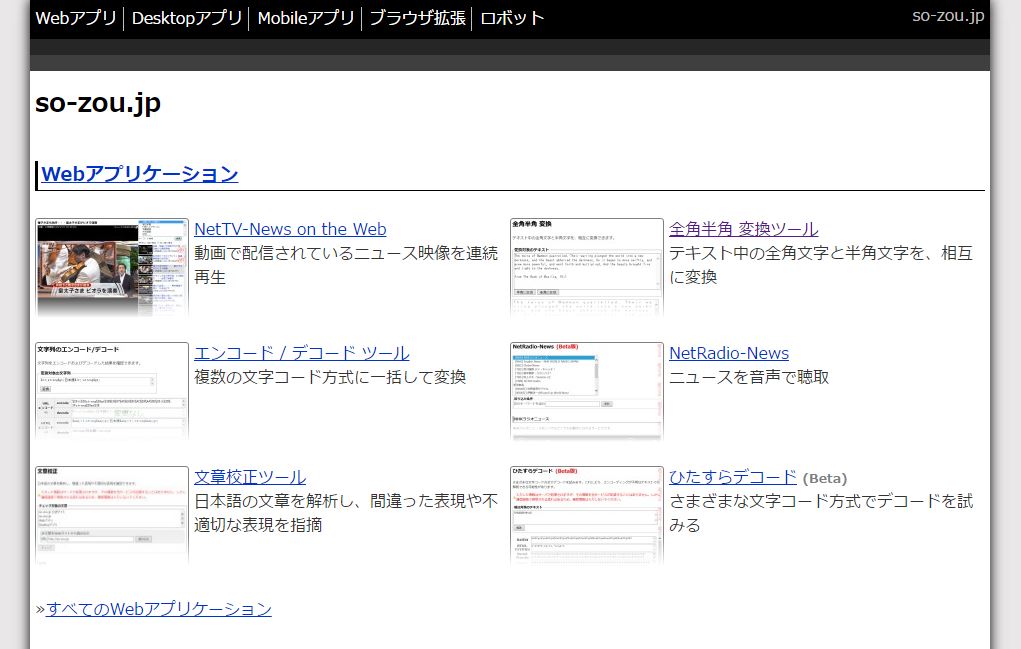Open the NetRadio-News link

point(728,353)
